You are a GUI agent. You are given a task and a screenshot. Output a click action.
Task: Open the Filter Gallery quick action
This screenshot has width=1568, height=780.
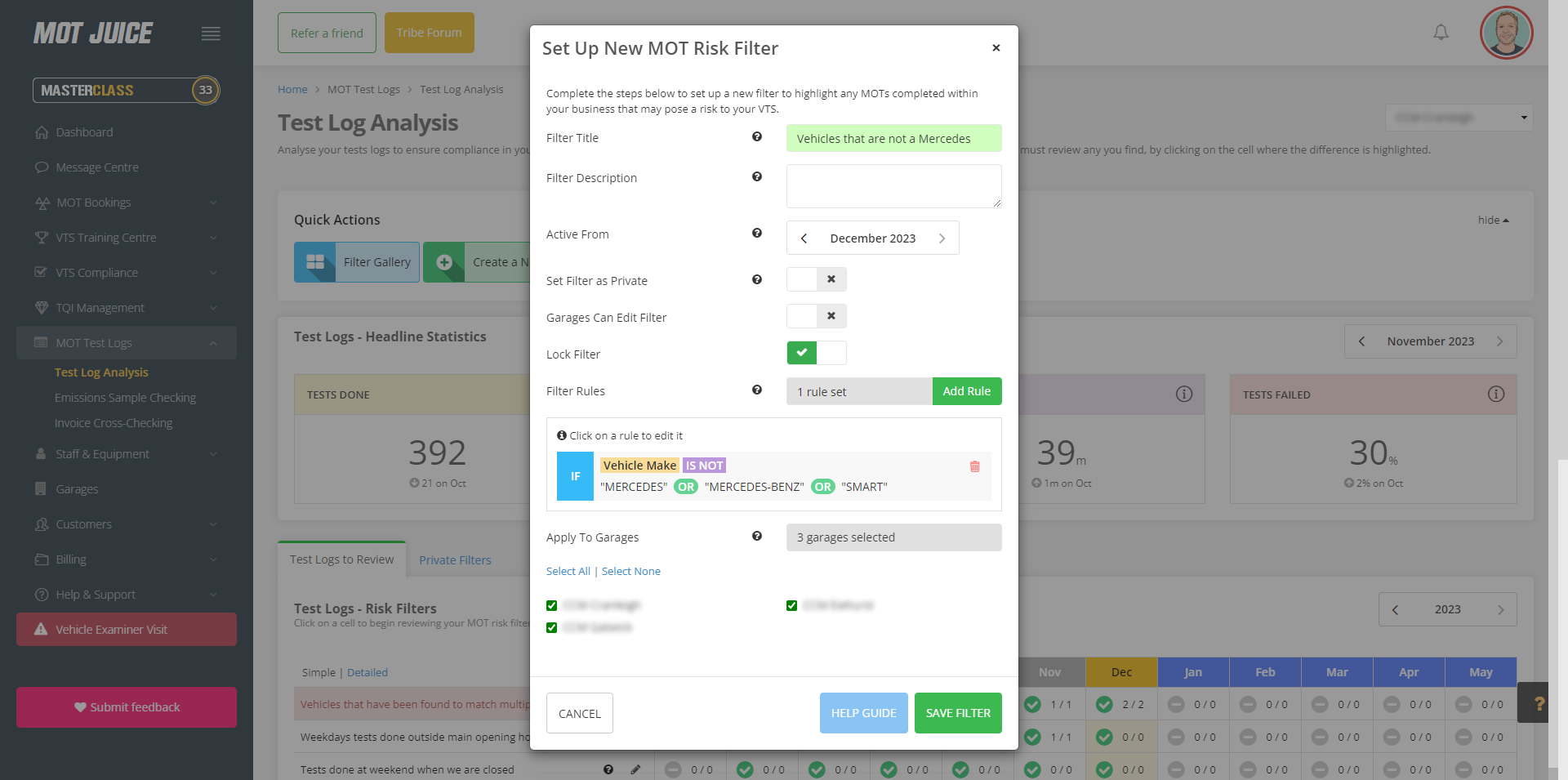[x=357, y=261]
